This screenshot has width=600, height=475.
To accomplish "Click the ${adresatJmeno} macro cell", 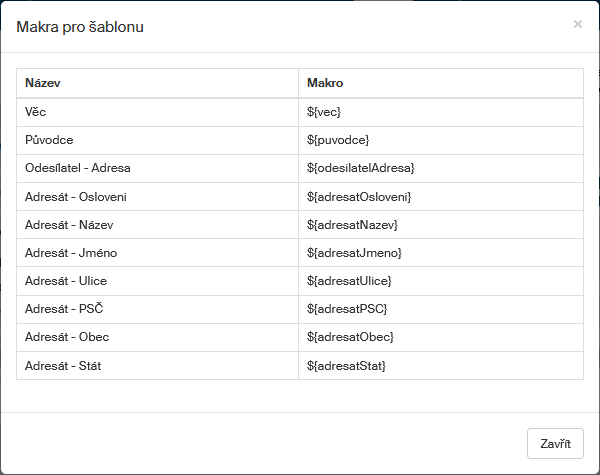I will 354,252.
